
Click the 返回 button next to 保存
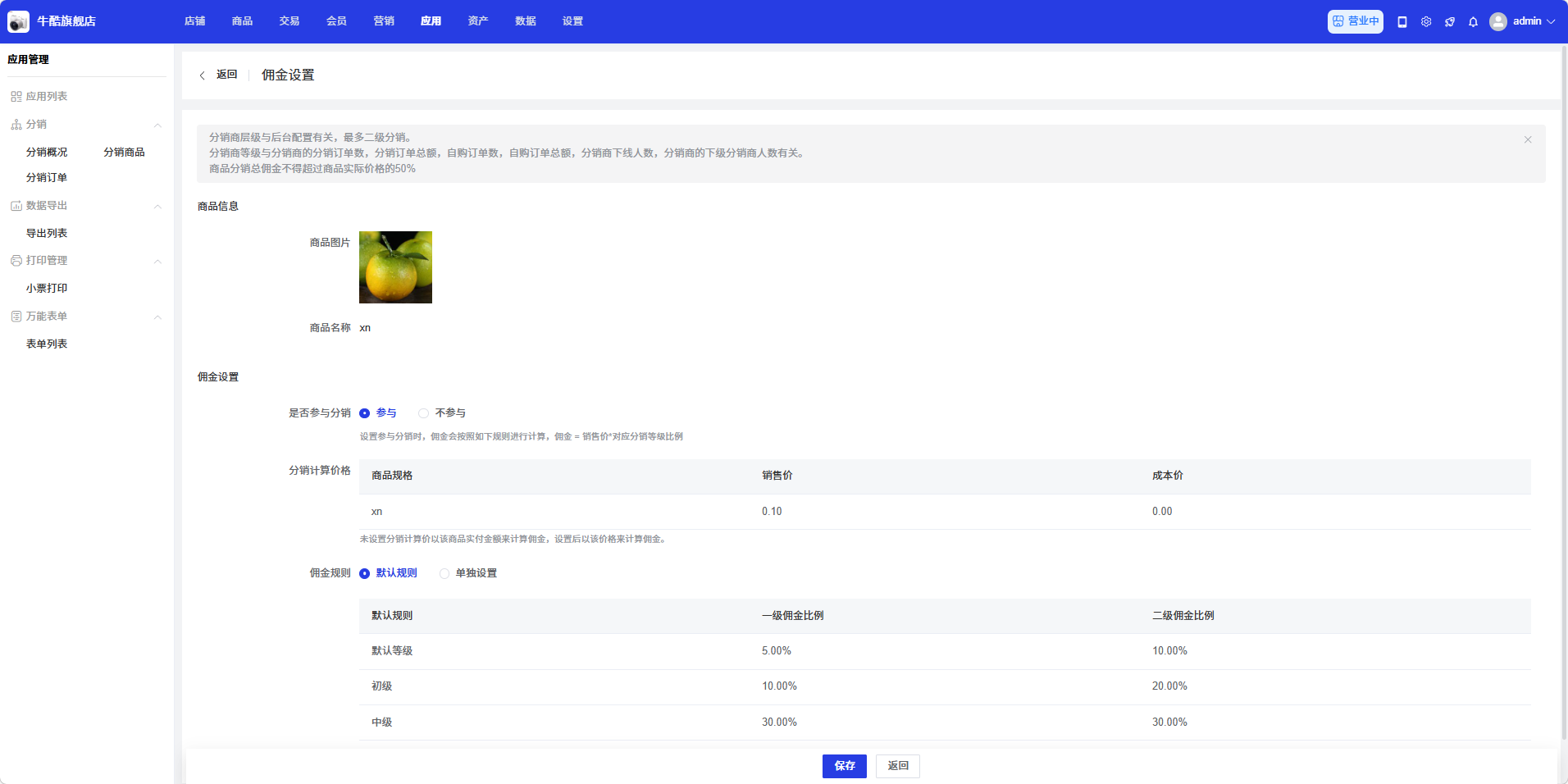click(897, 766)
